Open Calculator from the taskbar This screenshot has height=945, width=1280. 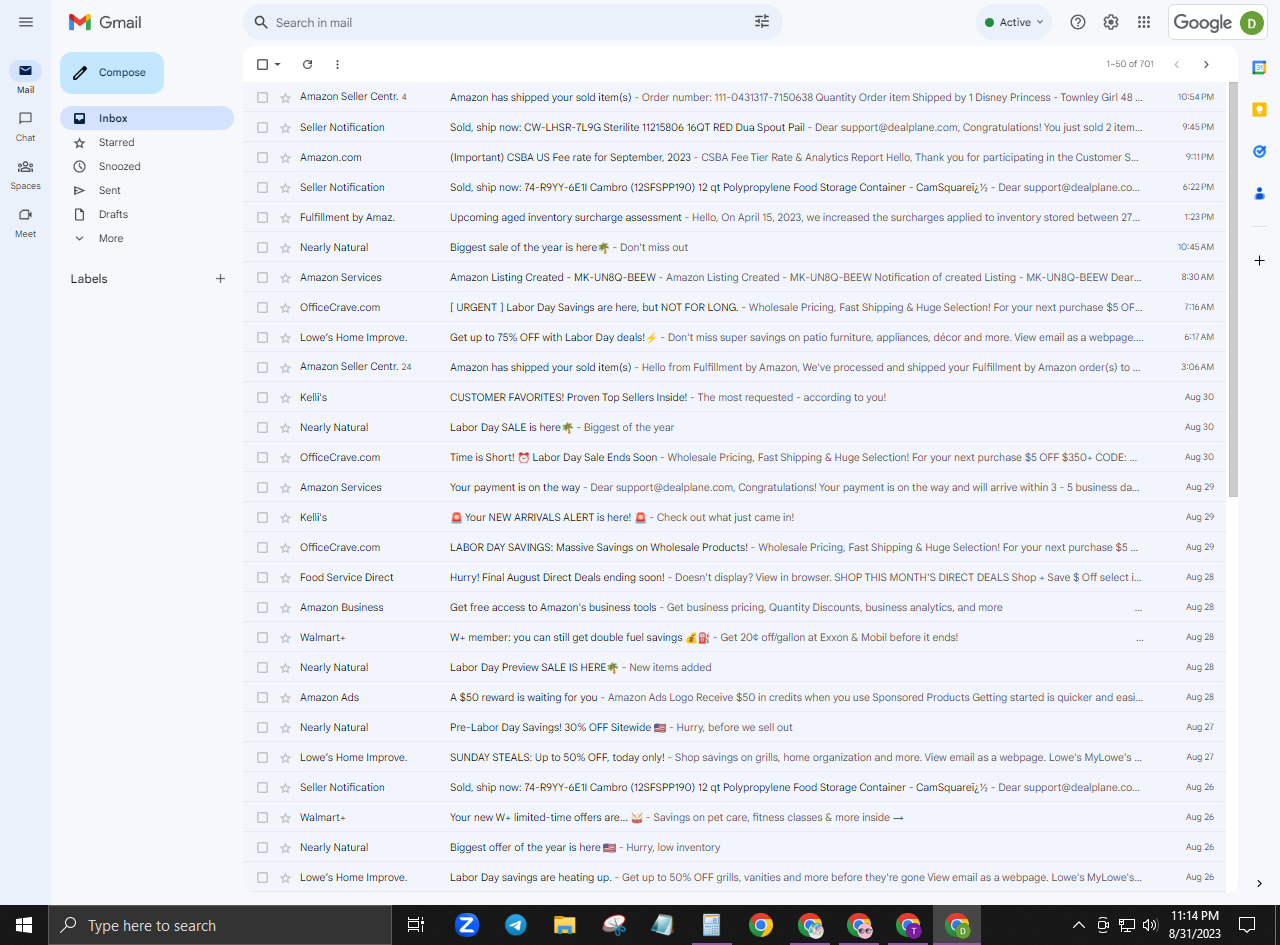click(712, 925)
